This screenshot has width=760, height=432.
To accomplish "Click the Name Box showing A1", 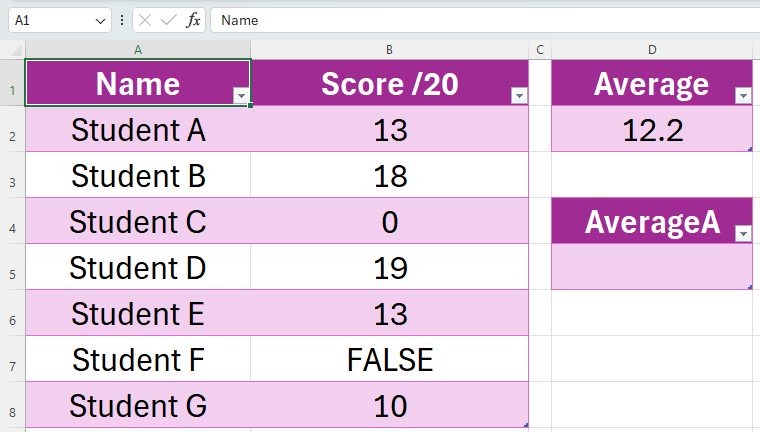I will click(x=50, y=20).
